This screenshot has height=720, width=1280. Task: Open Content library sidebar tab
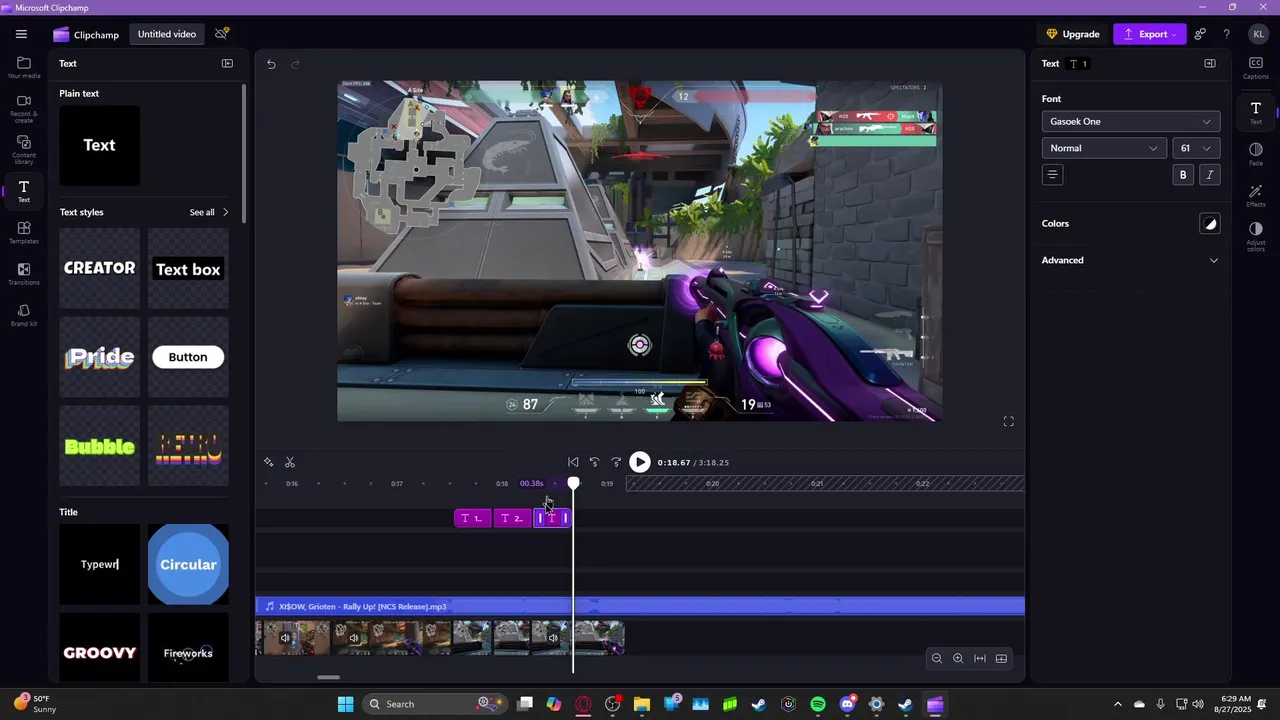coord(24,150)
